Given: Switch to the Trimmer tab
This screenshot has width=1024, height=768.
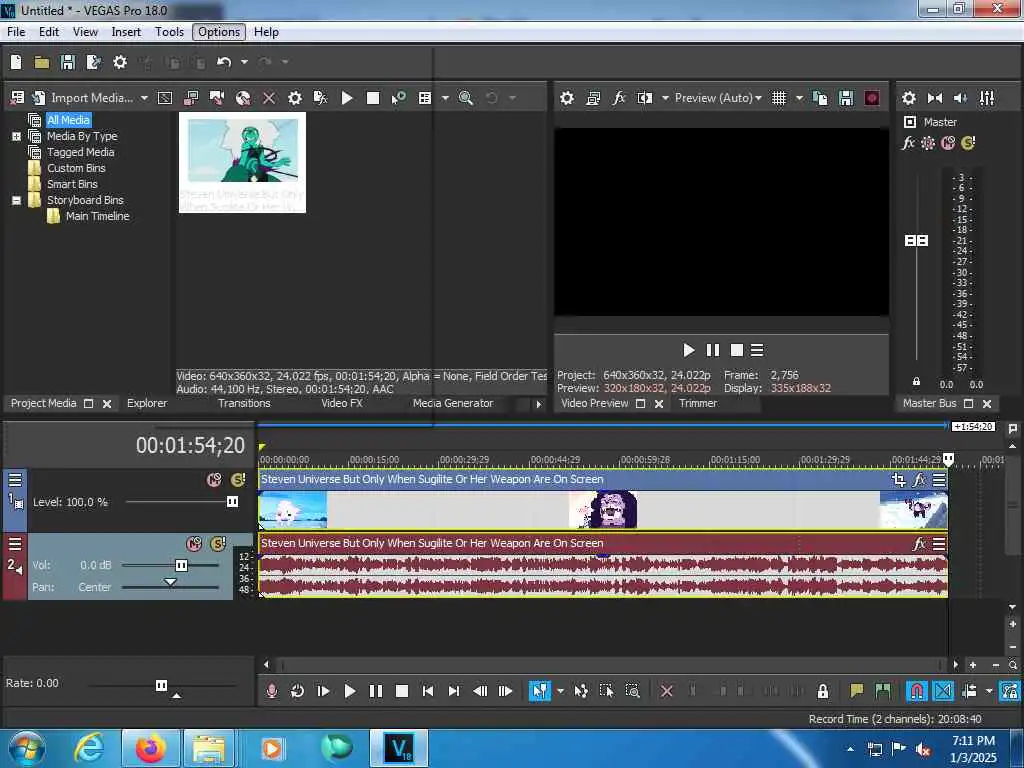Looking at the screenshot, I should [697, 403].
